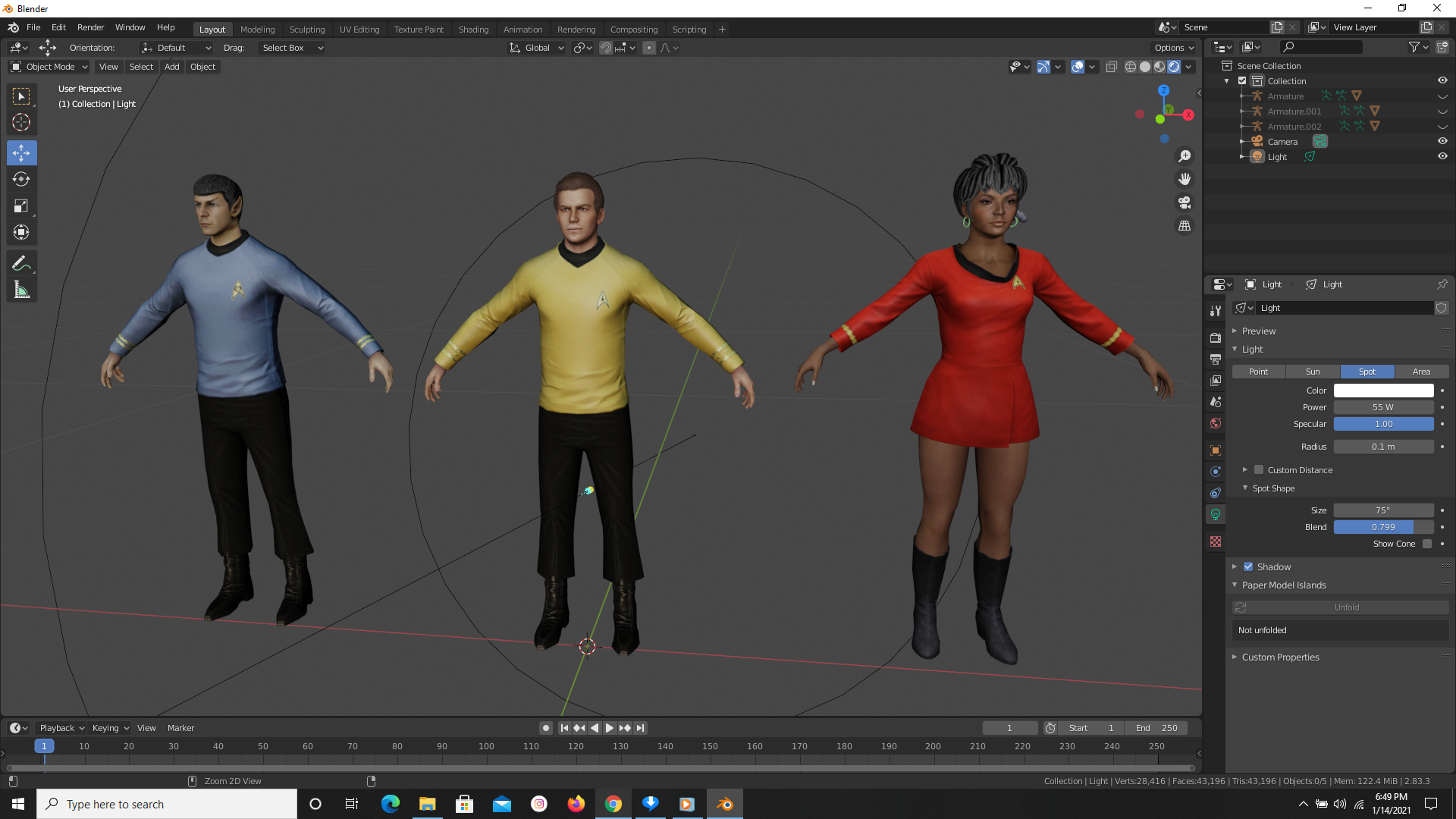Viewport: 1456px width, 819px height.
Task: Open the Object Data Properties tab with bulb icon
Action: click(x=1216, y=514)
